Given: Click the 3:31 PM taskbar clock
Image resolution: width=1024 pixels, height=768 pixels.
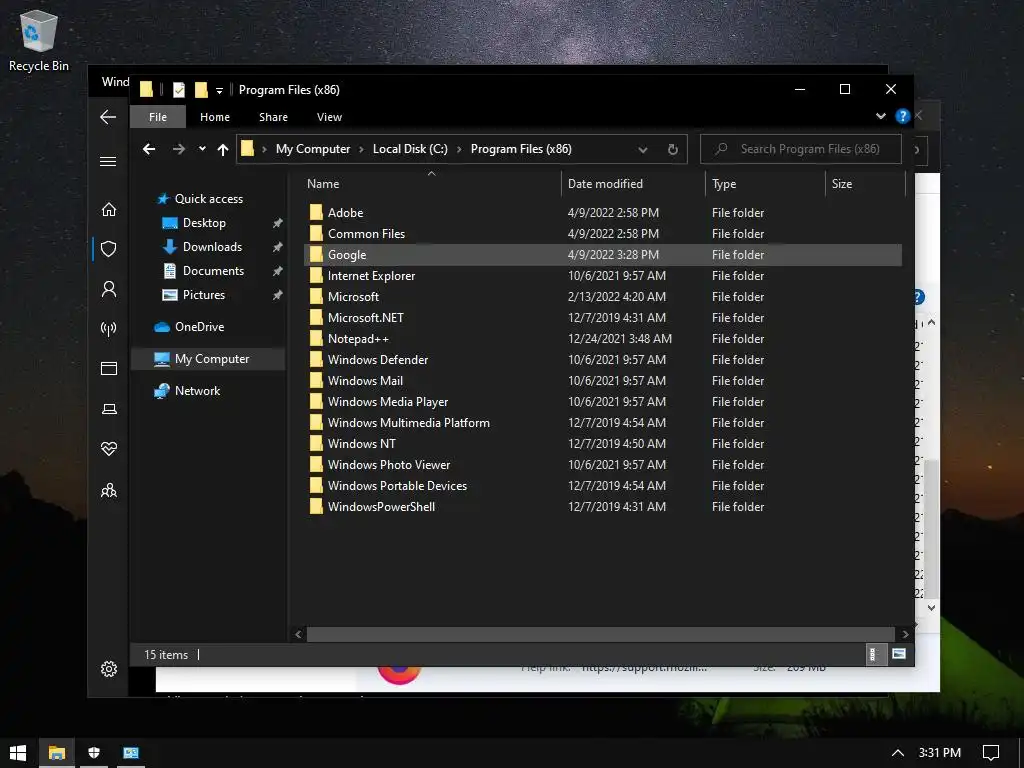Looking at the screenshot, I should click(940, 753).
